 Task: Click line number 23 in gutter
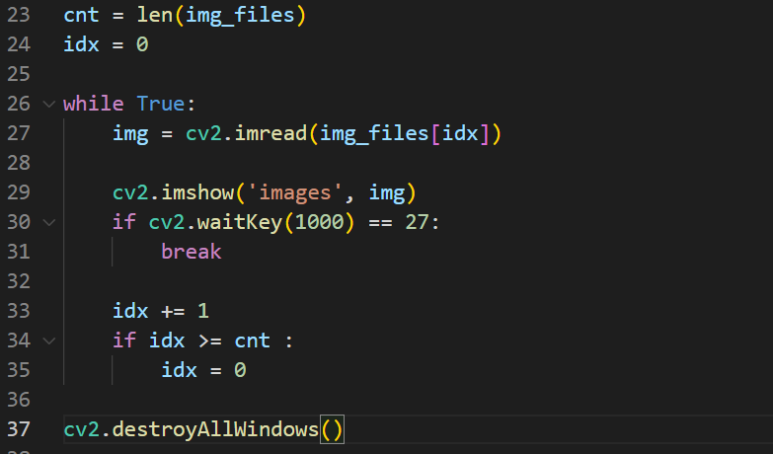coord(19,15)
